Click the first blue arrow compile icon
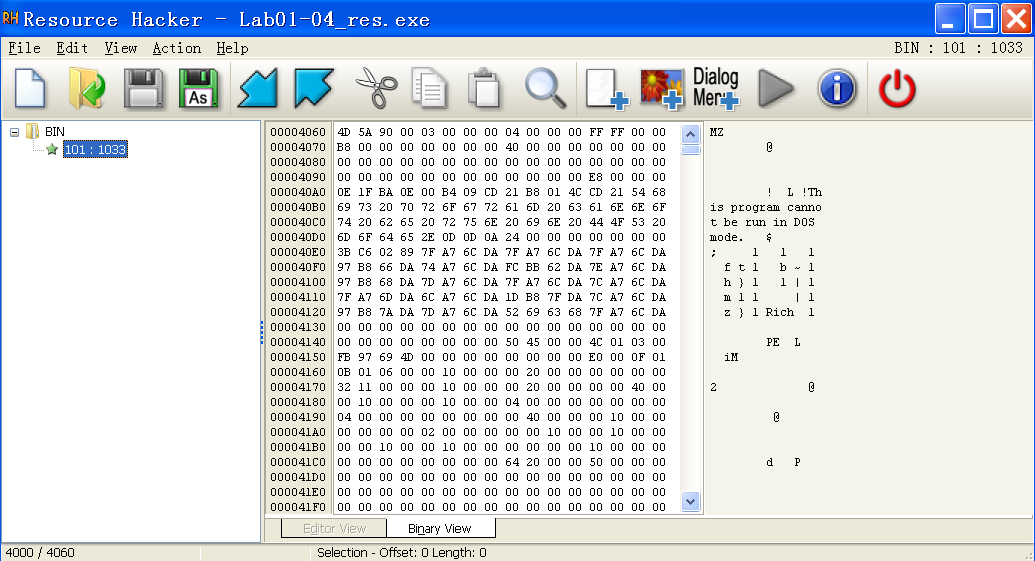Viewport: 1035px width, 561px height. (x=257, y=88)
